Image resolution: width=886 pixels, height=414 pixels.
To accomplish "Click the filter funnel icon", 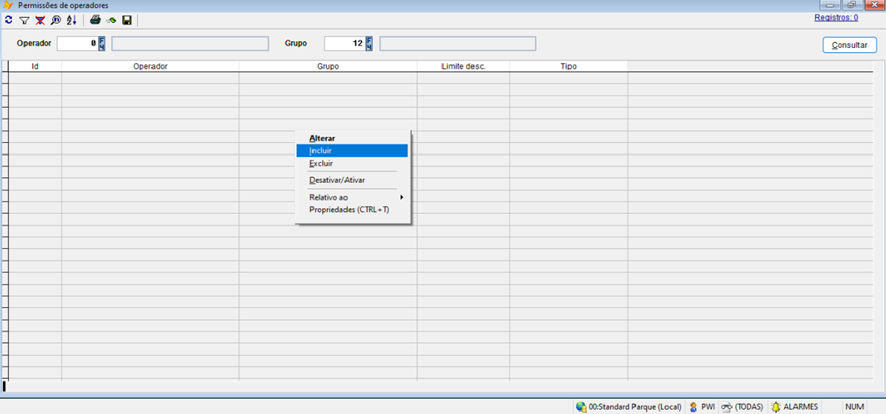I will click(x=24, y=20).
